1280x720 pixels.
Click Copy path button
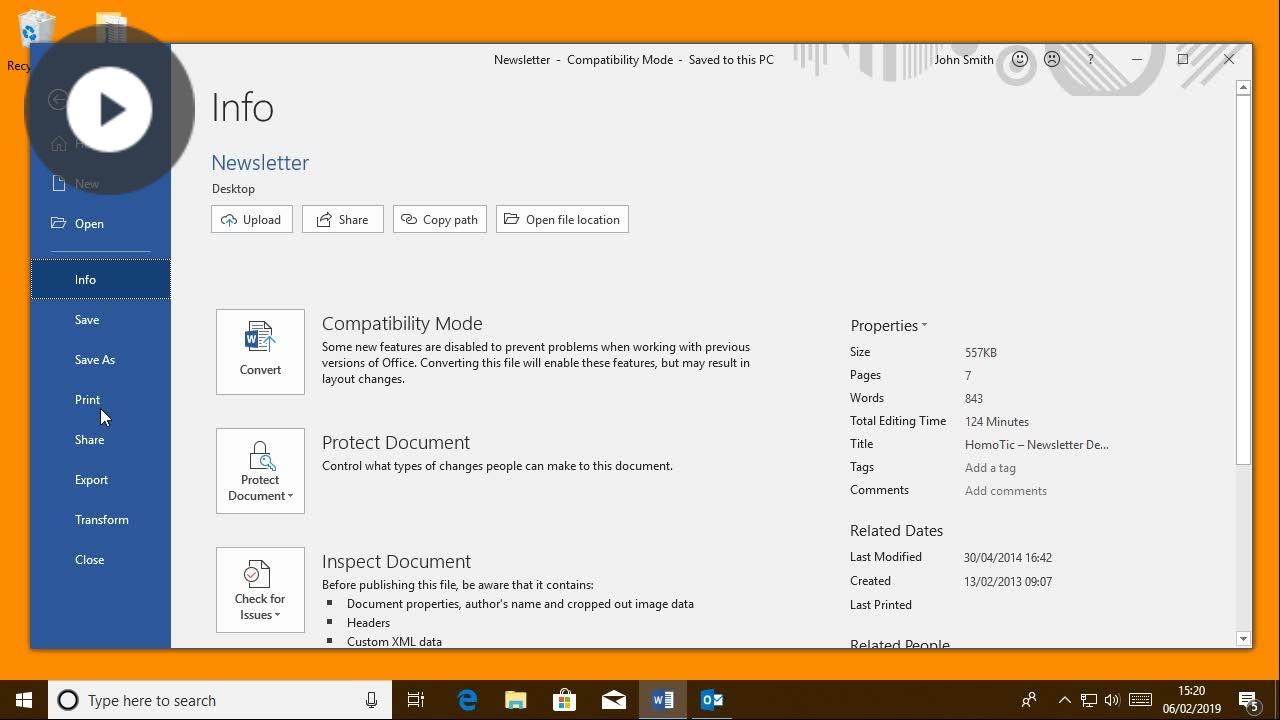tap(440, 220)
